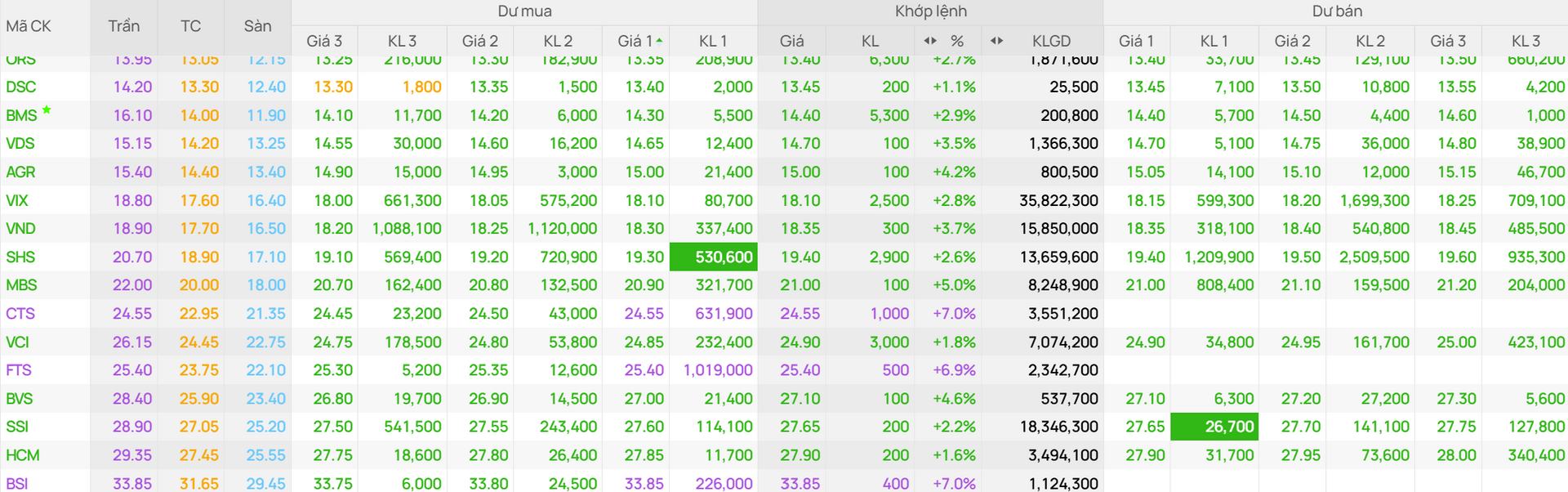Sort by KL 3 under Dư bán

pos(1526,41)
